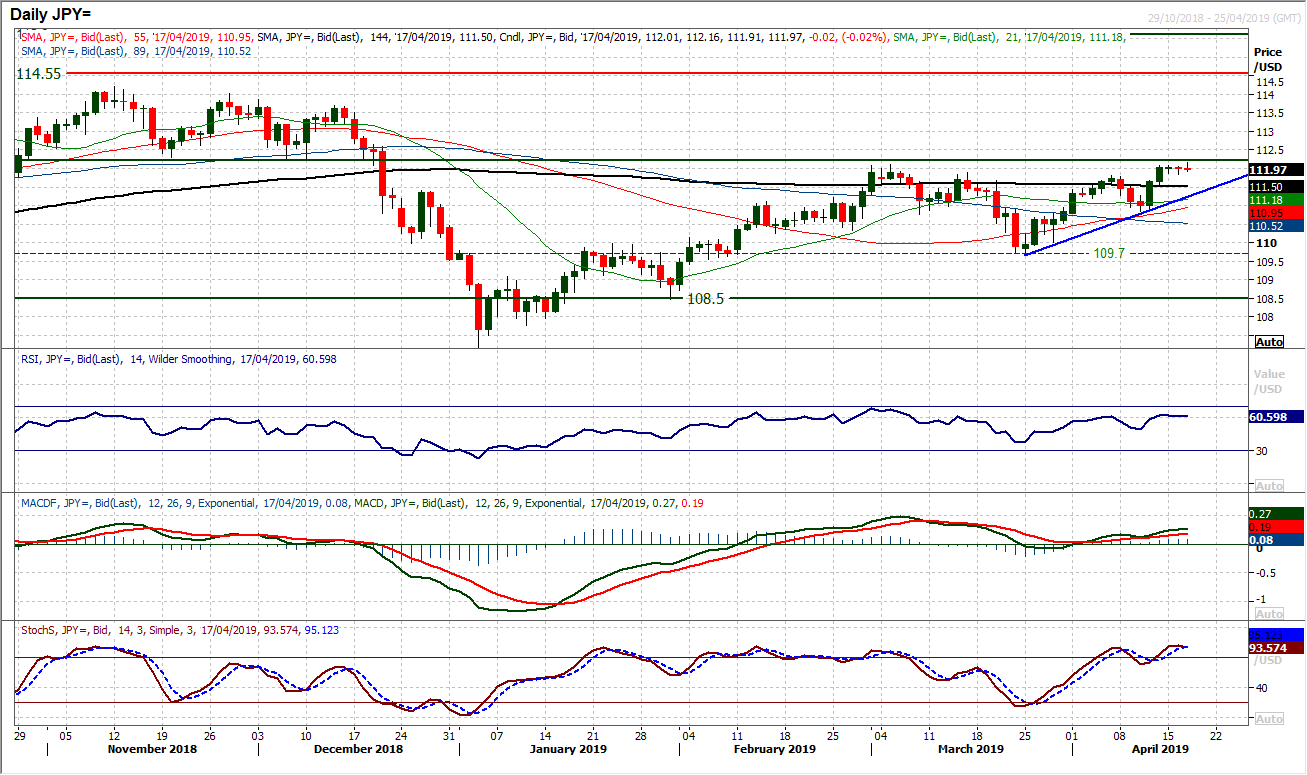Click the 30 level label on RSI axis
The height and width of the screenshot is (775, 1307).
coord(1261,451)
